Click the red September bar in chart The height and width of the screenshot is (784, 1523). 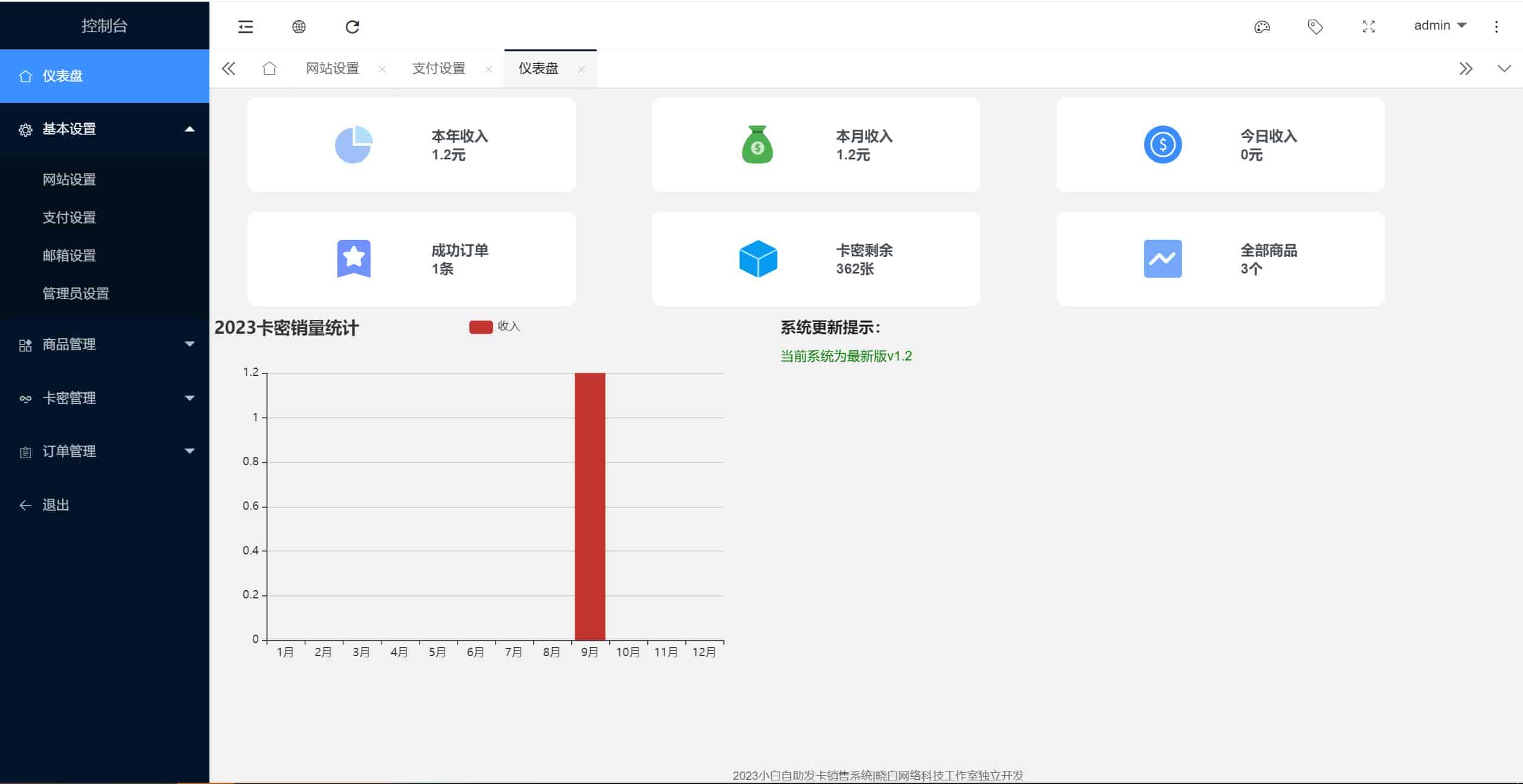pos(590,506)
